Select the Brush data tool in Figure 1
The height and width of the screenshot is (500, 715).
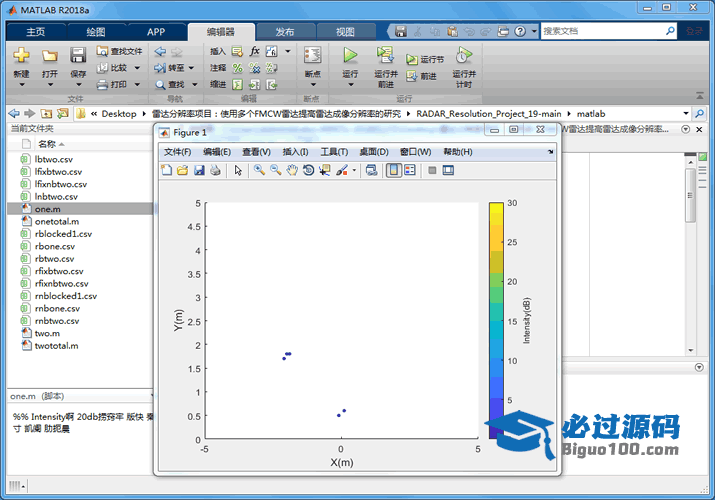[x=342, y=170]
